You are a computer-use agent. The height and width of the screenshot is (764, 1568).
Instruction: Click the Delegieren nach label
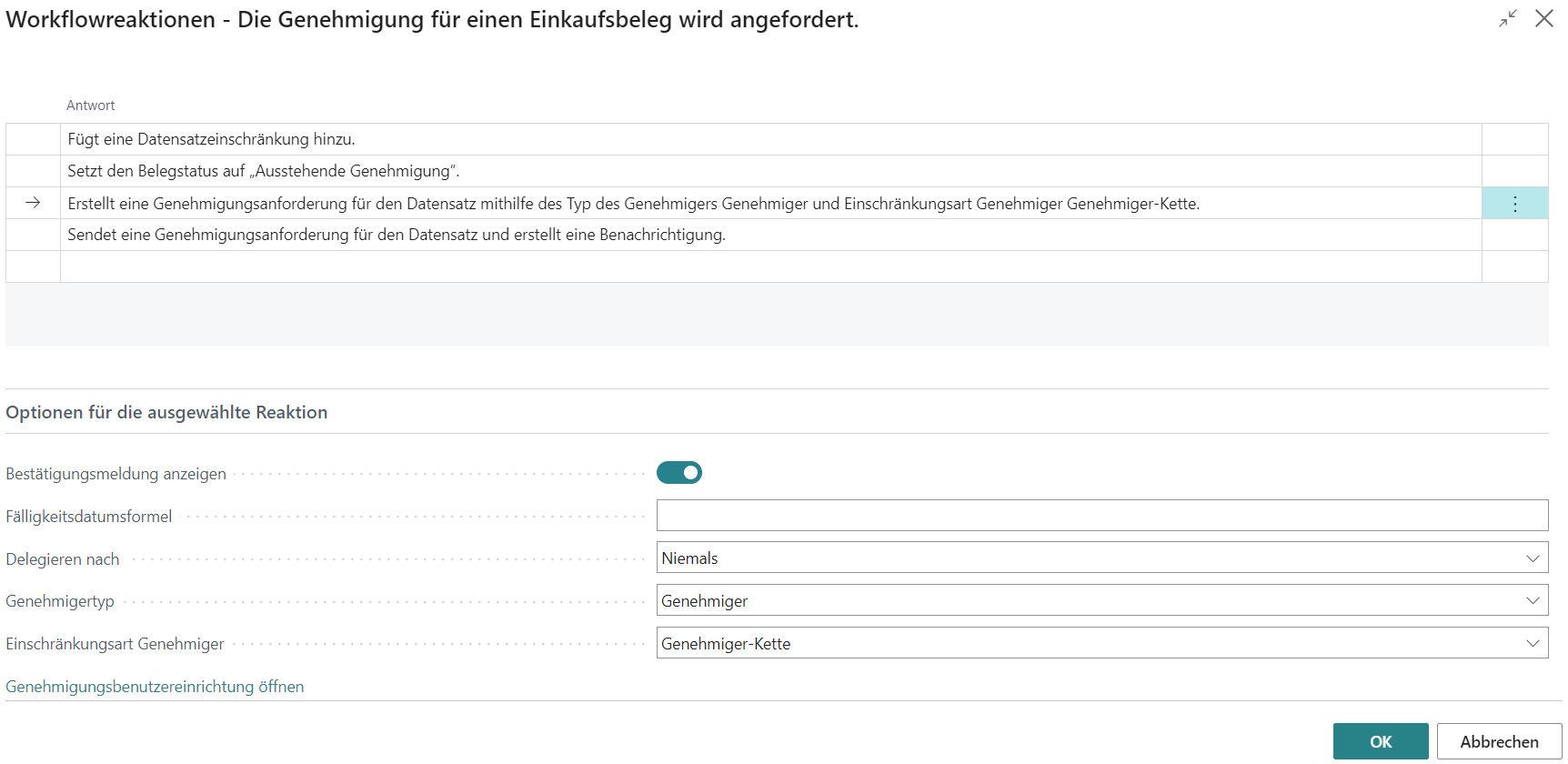63,559
